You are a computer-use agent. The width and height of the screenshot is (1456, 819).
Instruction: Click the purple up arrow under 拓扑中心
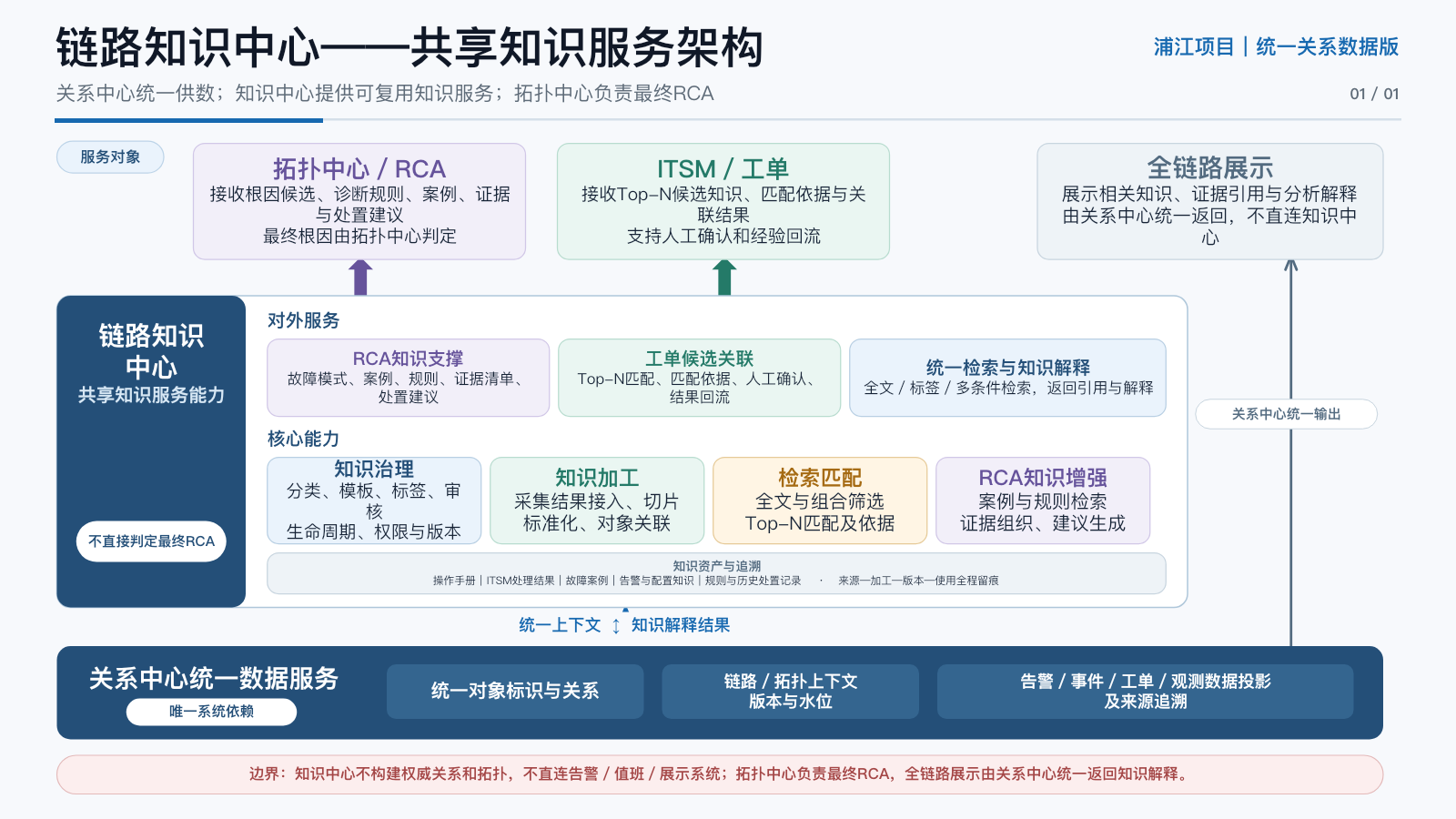point(361,278)
